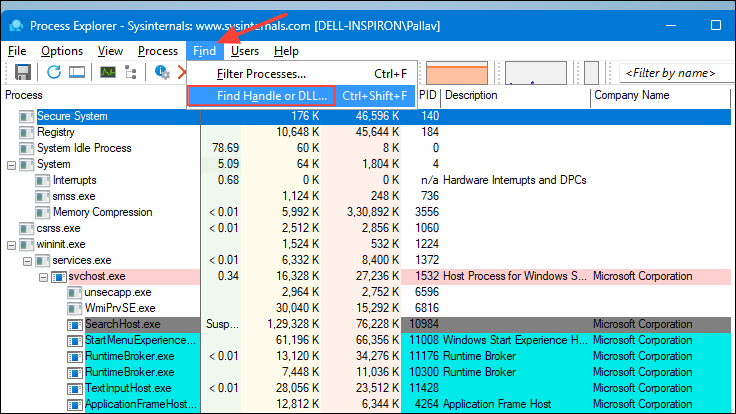This screenshot has height=414, width=736.
Task: Open the View menu
Action: (x=110, y=51)
